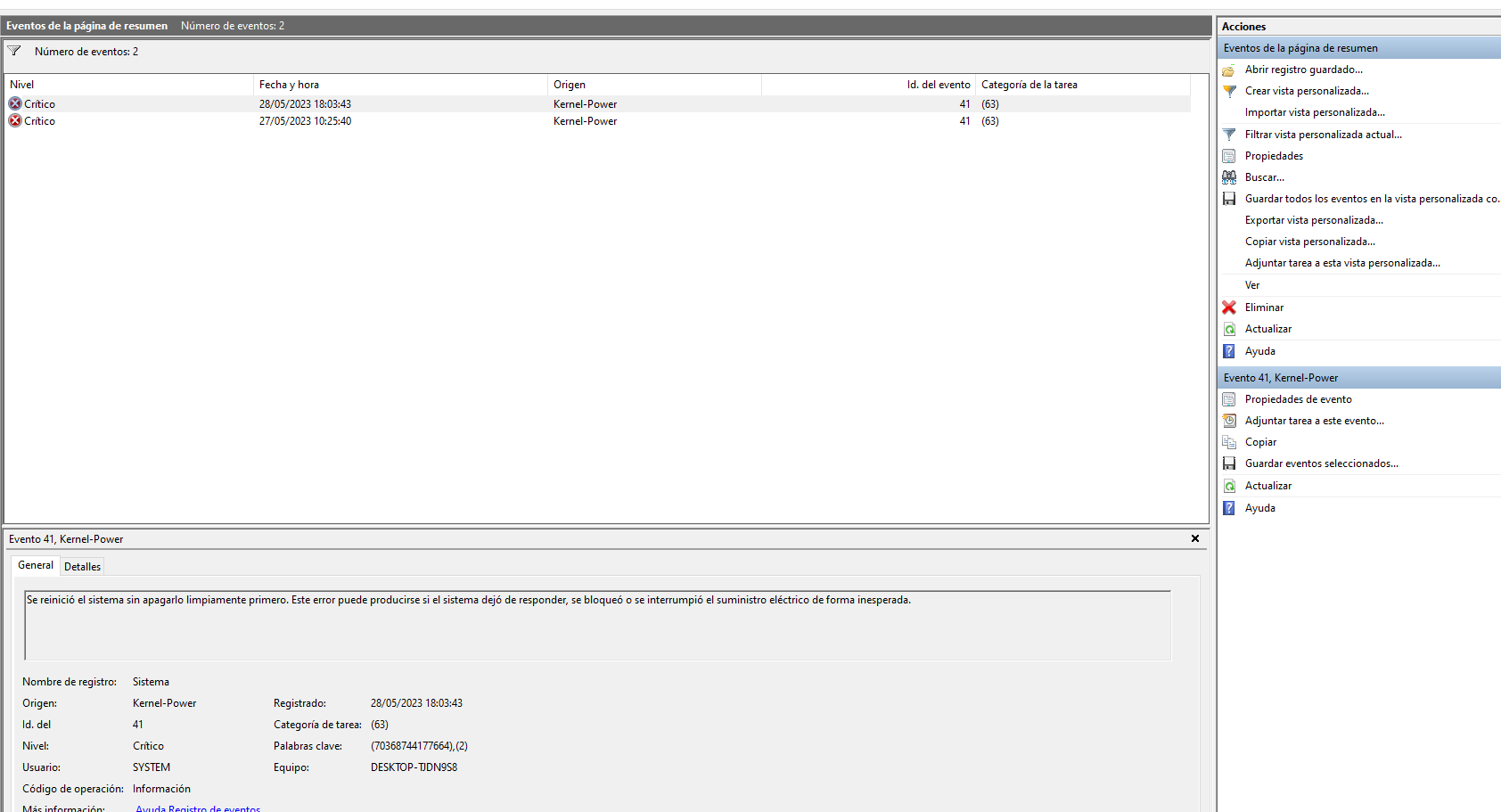Sort by the Origen column header
Screen dimensions: 1501x812
pos(654,85)
